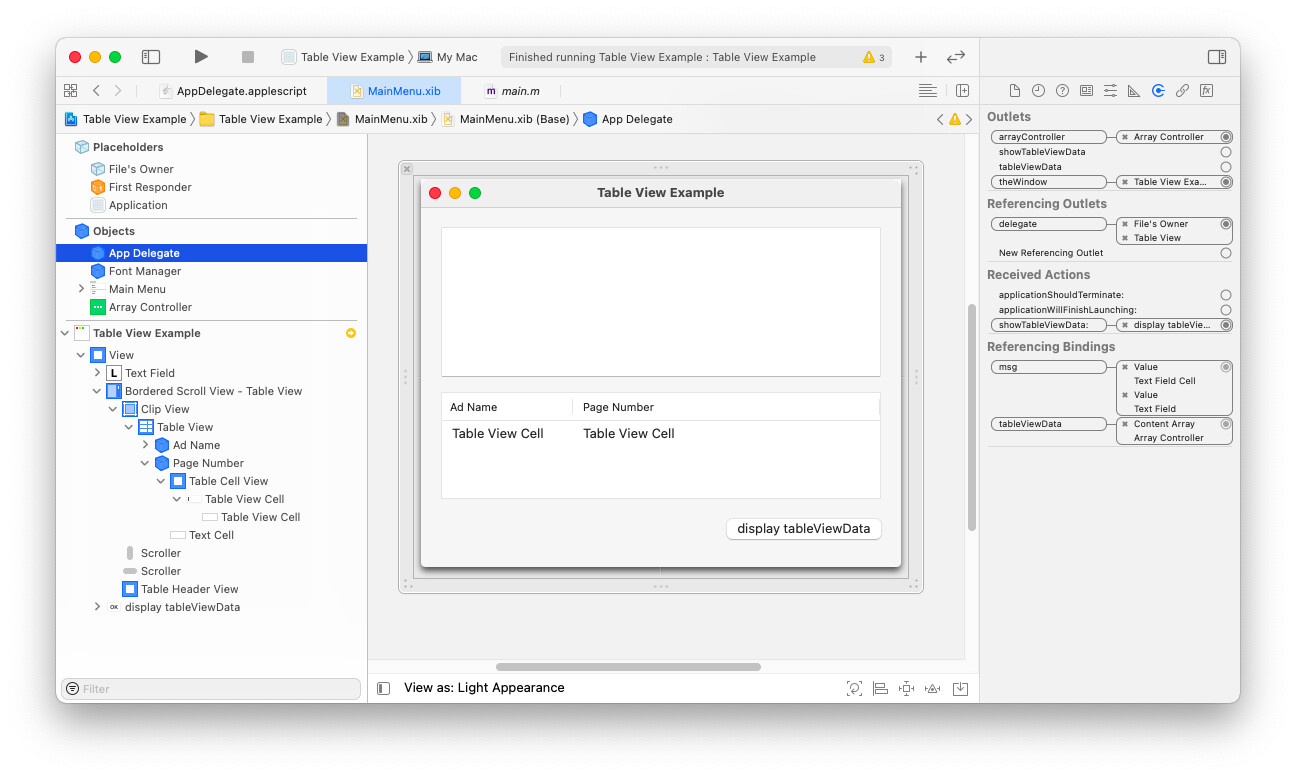Click the display tableViewData button on canvas
The width and height of the screenshot is (1296, 777).
click(804, 528)
